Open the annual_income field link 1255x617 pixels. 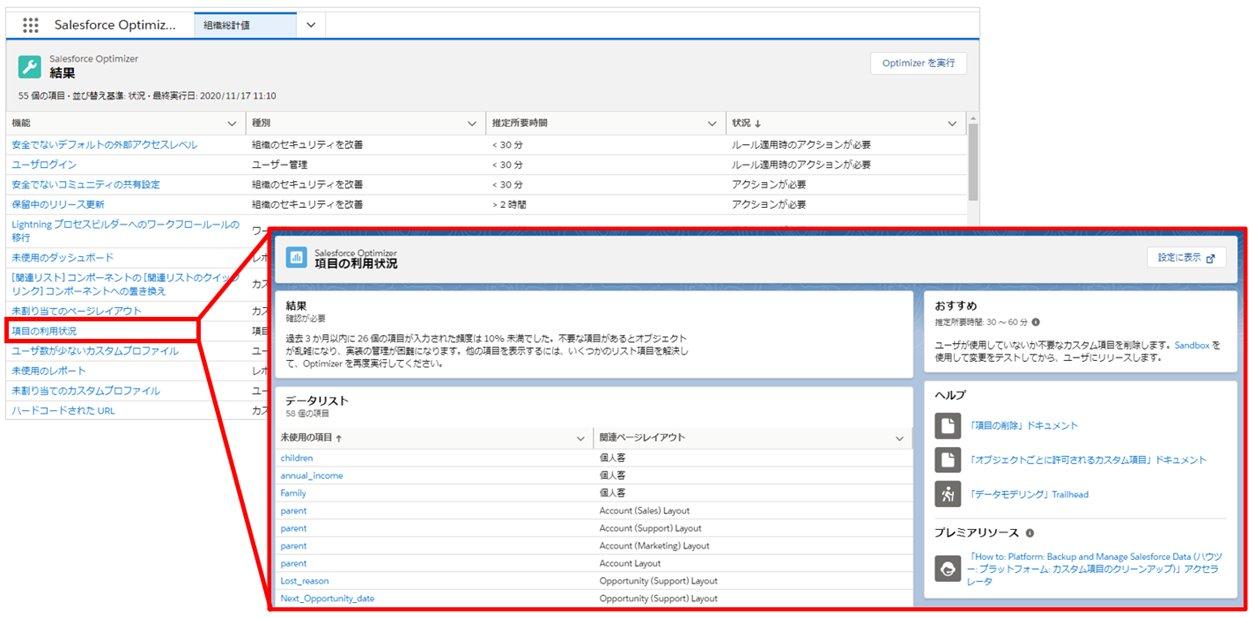[x=312, y=476]
